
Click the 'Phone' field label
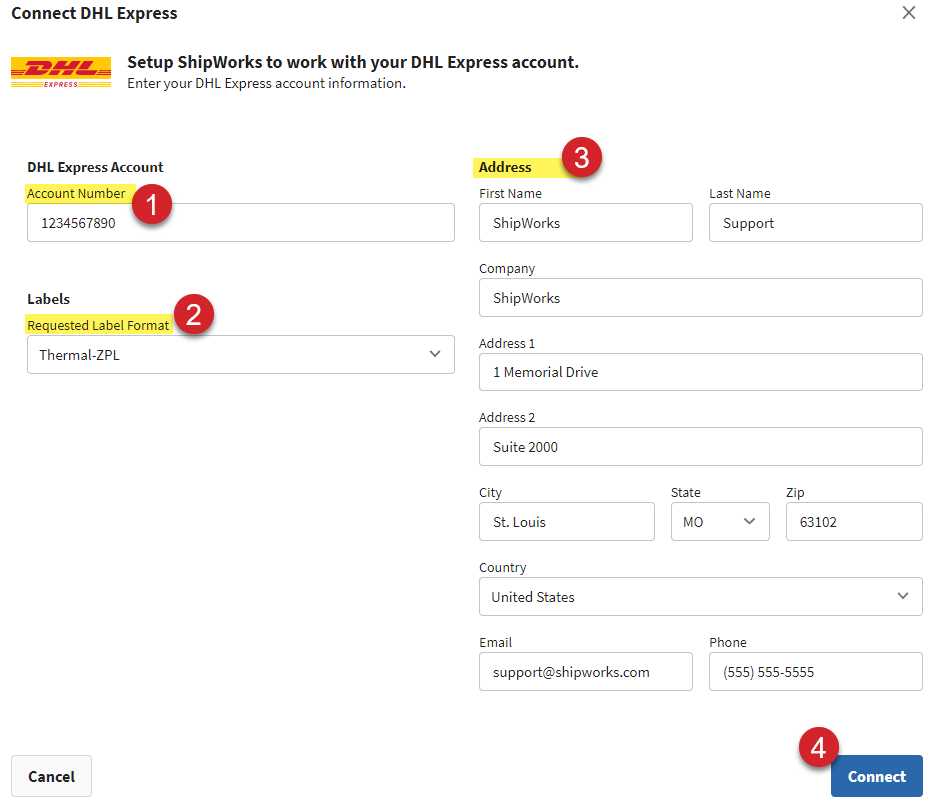point(728,643)
